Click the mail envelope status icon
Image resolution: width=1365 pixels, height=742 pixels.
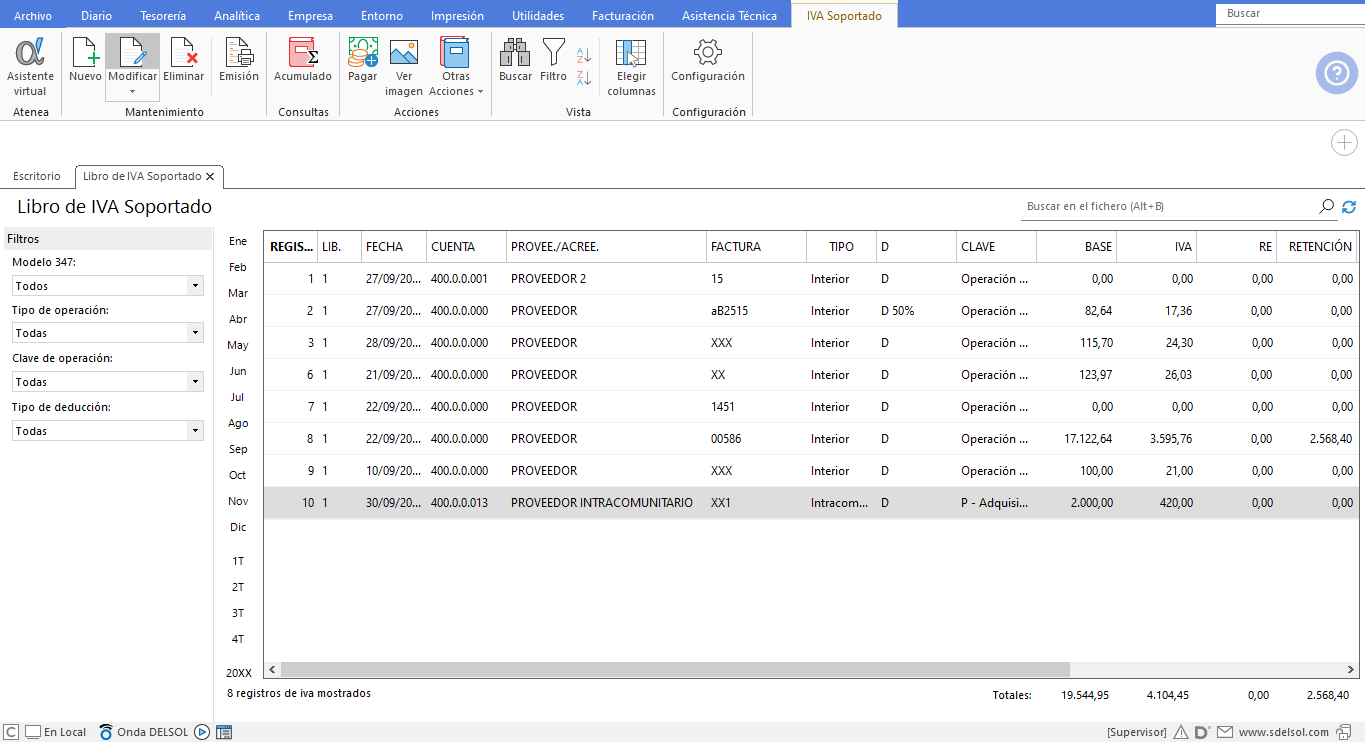pyautogui.click(x=1224, y=732)
